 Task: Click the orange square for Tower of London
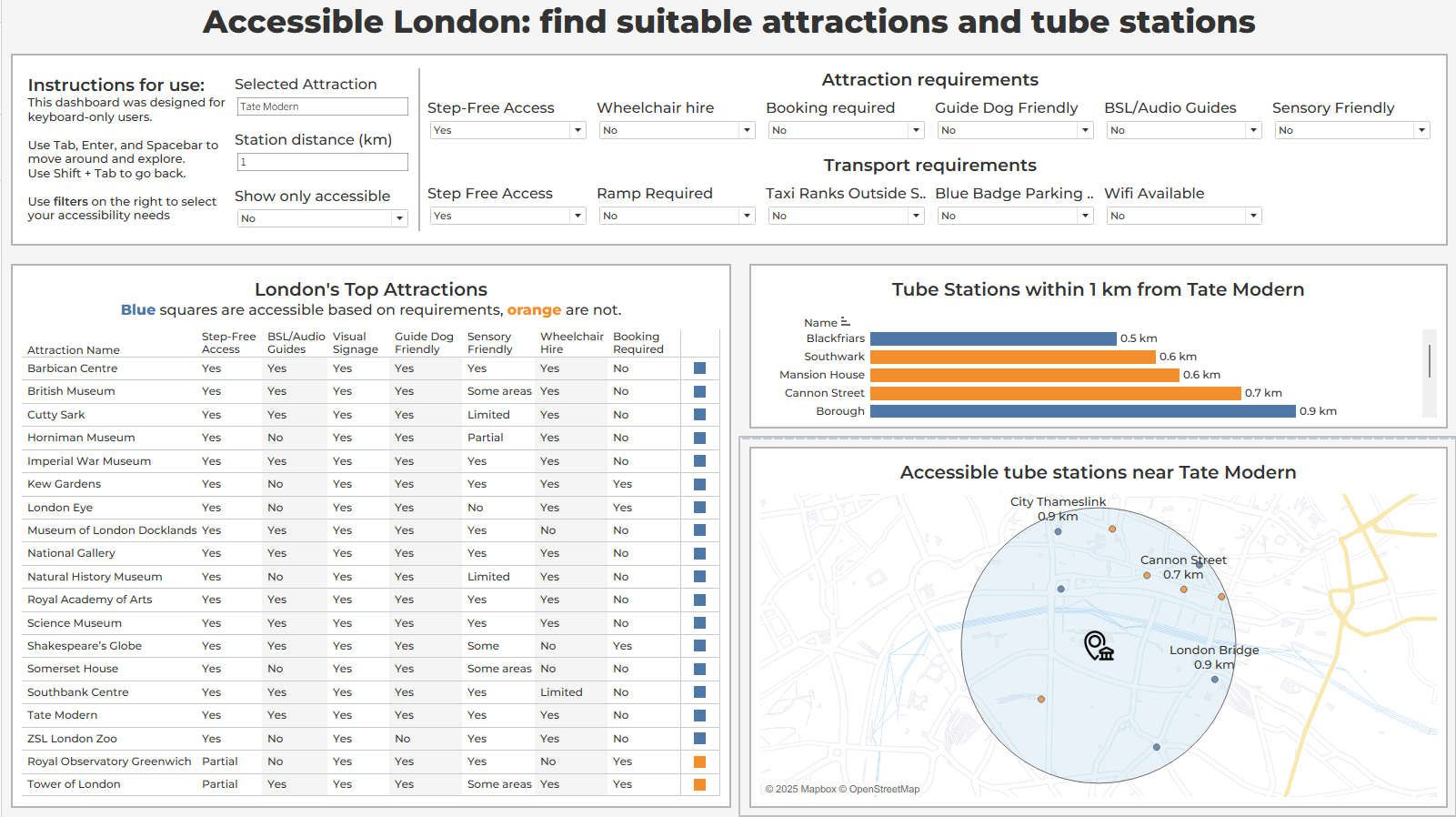coord(699,784)
